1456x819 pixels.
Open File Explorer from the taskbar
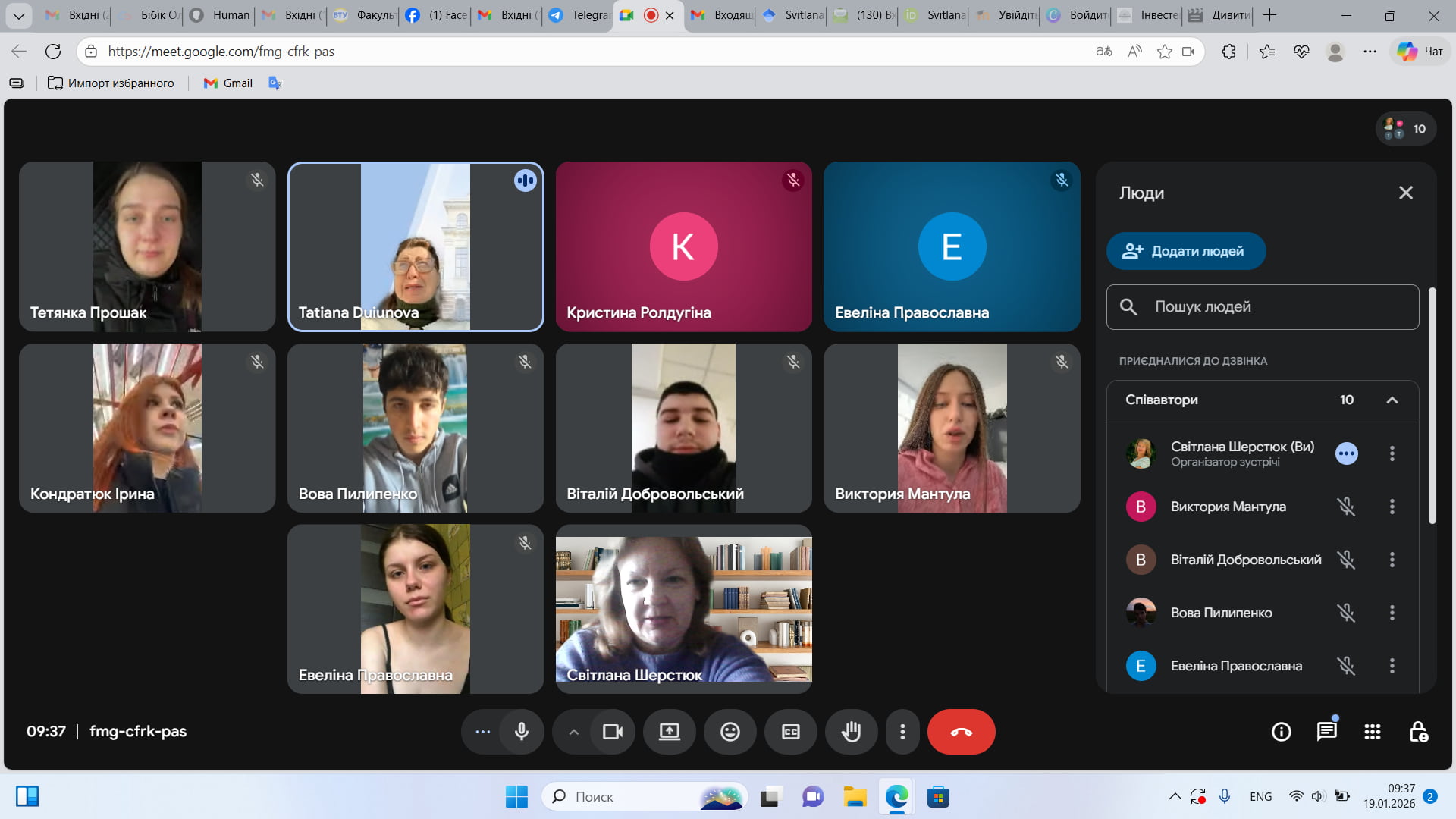tap(855, 797)
